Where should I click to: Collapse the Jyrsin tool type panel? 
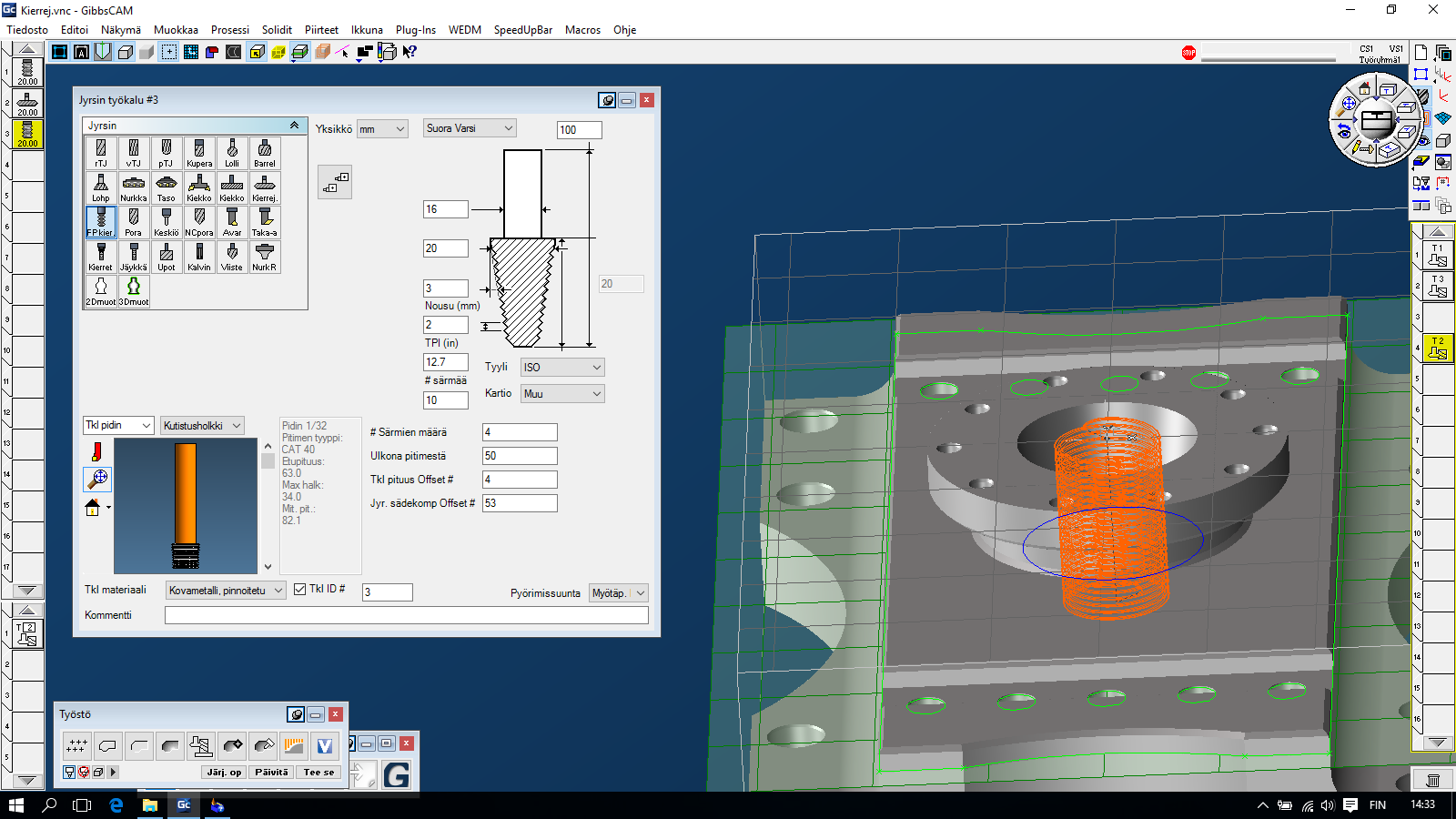pos(294,126)
